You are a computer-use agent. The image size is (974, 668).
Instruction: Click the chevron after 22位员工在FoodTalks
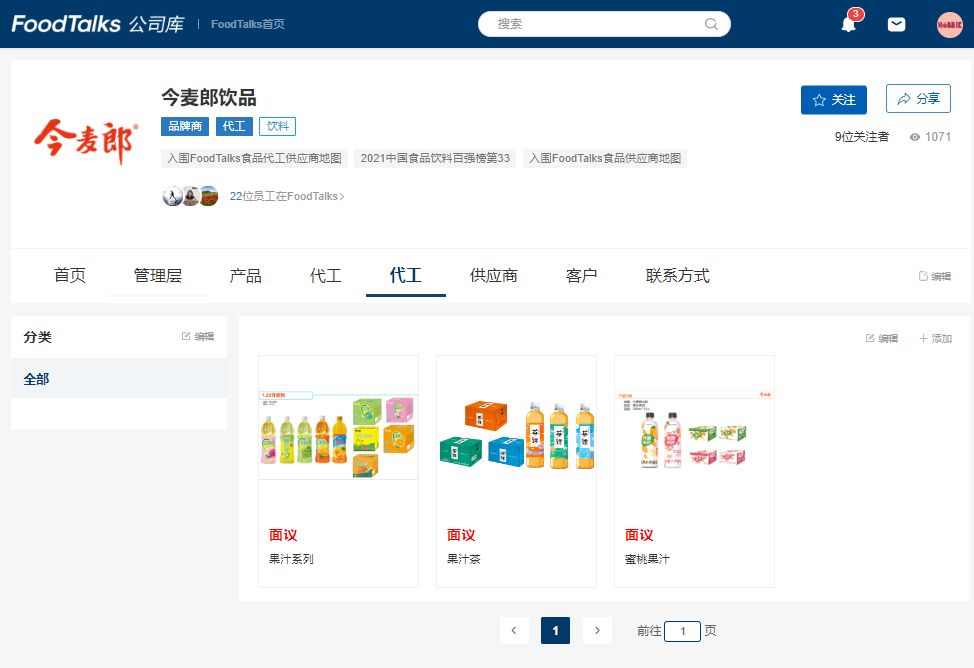(342, 197)
